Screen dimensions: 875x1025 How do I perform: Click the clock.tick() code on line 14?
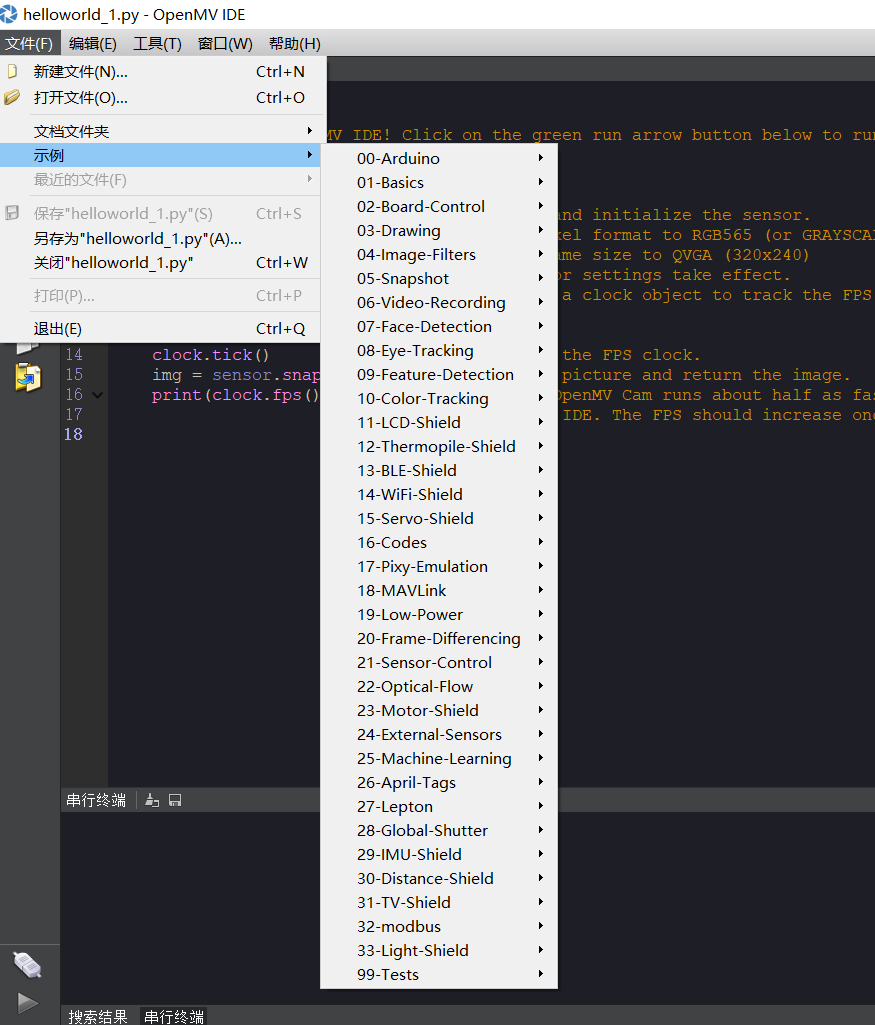[210, 355]
